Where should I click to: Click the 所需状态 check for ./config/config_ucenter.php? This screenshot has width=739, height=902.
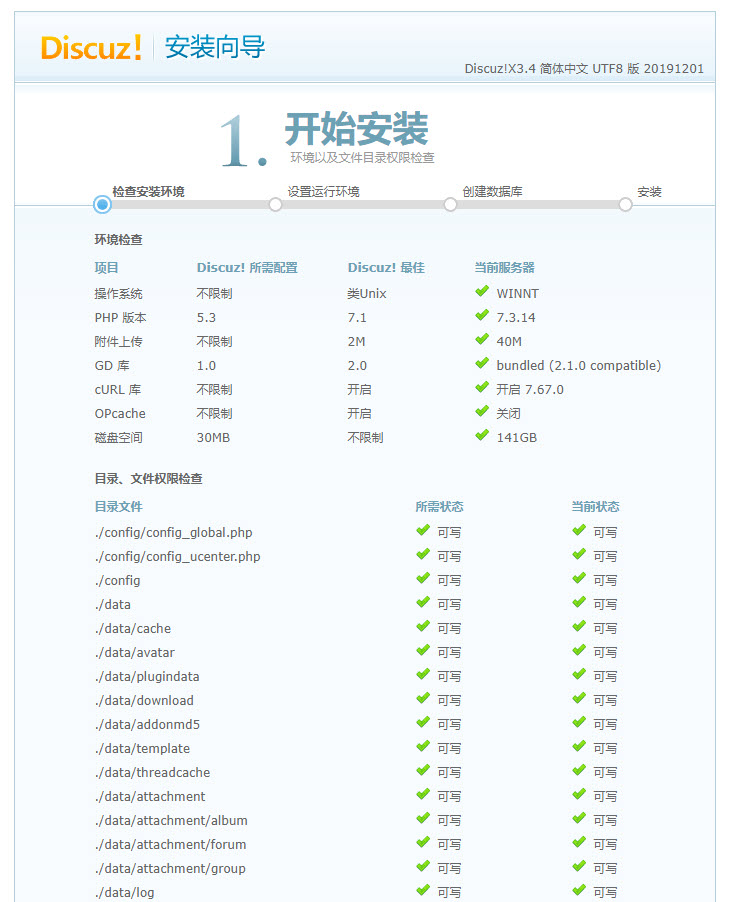point(423,555)
